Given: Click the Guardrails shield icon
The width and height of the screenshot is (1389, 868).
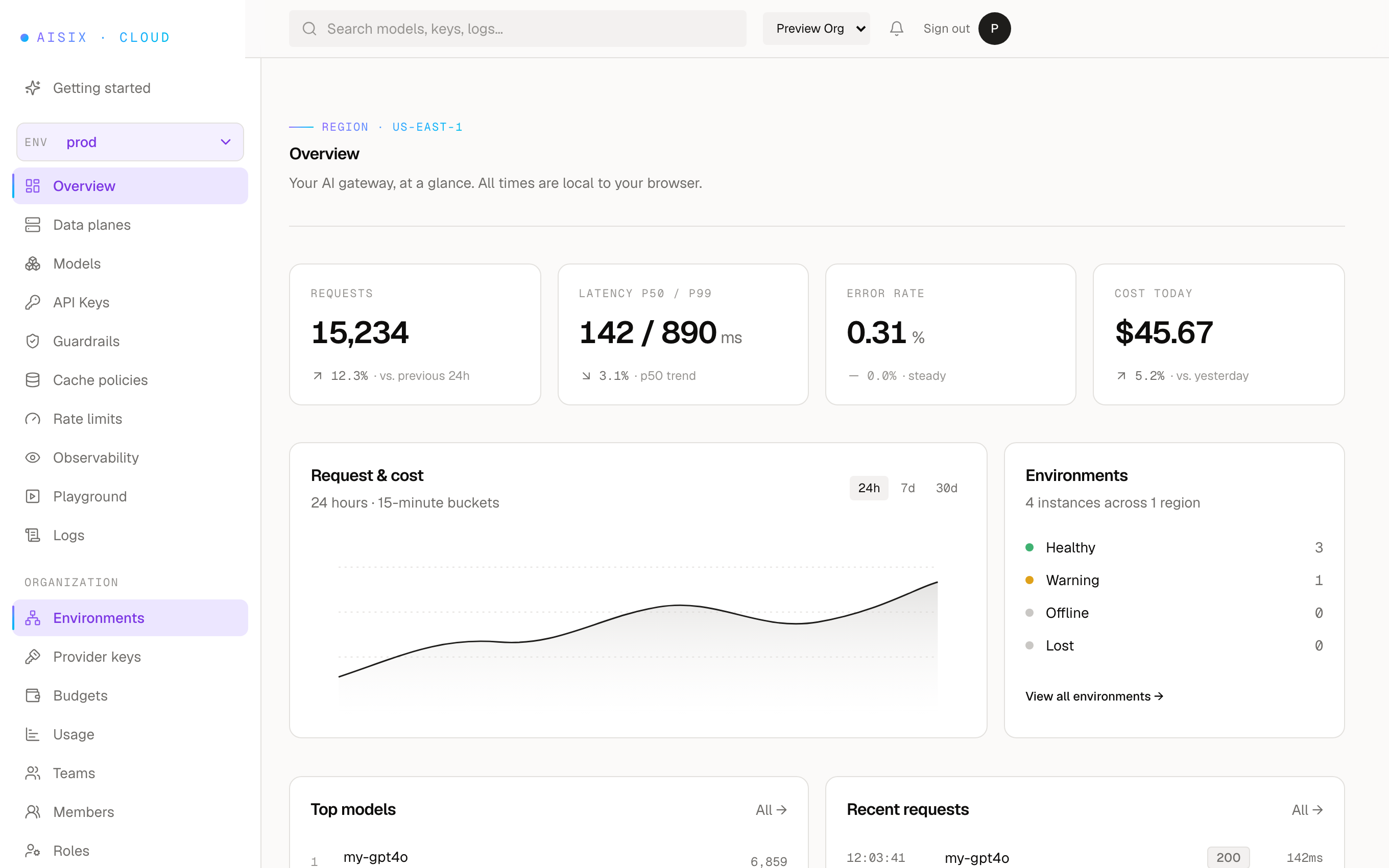Looking at the screenshot, I should [33, 341].
